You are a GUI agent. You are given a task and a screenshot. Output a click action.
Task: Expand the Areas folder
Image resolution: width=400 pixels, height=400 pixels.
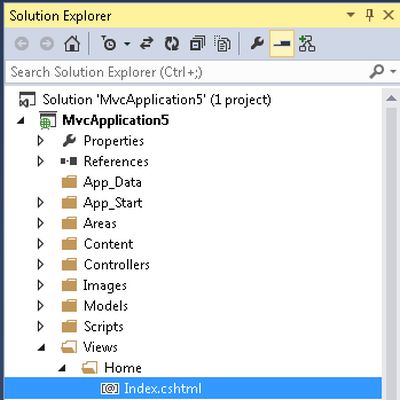tap(40, 223)
